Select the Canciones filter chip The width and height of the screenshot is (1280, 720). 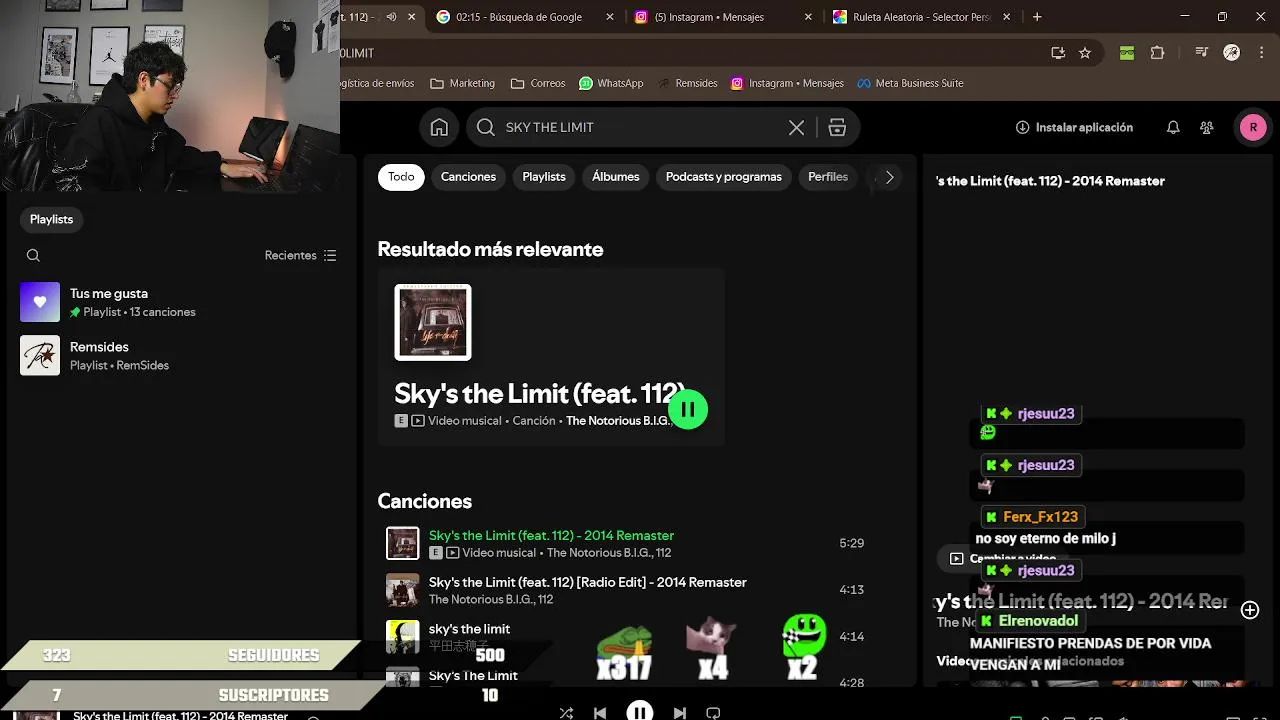468,177
